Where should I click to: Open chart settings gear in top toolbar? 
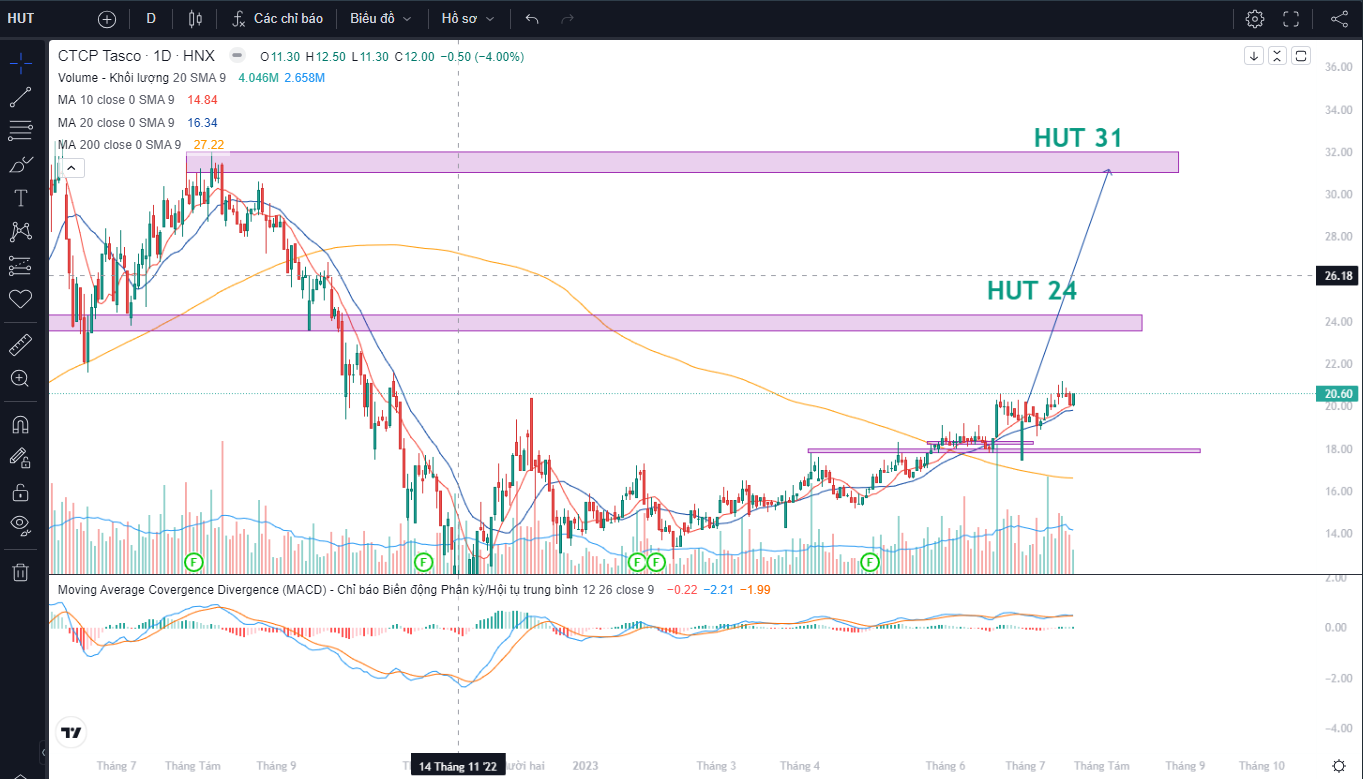coord(1255,18)
